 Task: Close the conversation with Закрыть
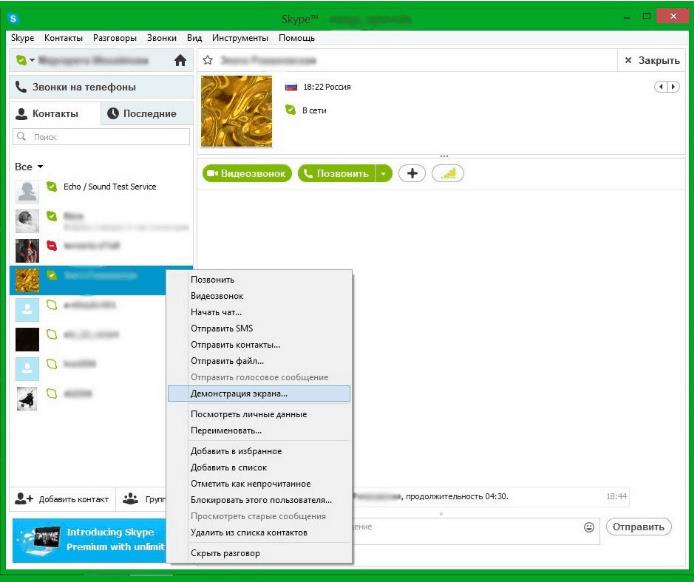(x=652, y=61)
